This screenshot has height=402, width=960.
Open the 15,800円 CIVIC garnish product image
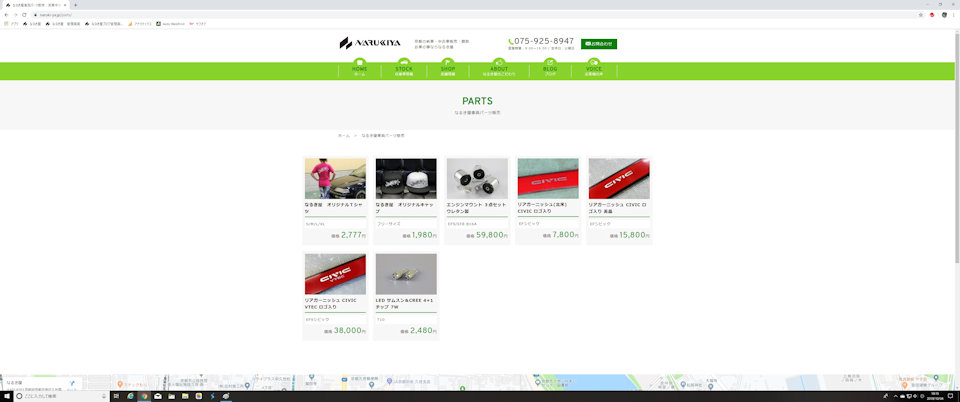tap(619, 179)
